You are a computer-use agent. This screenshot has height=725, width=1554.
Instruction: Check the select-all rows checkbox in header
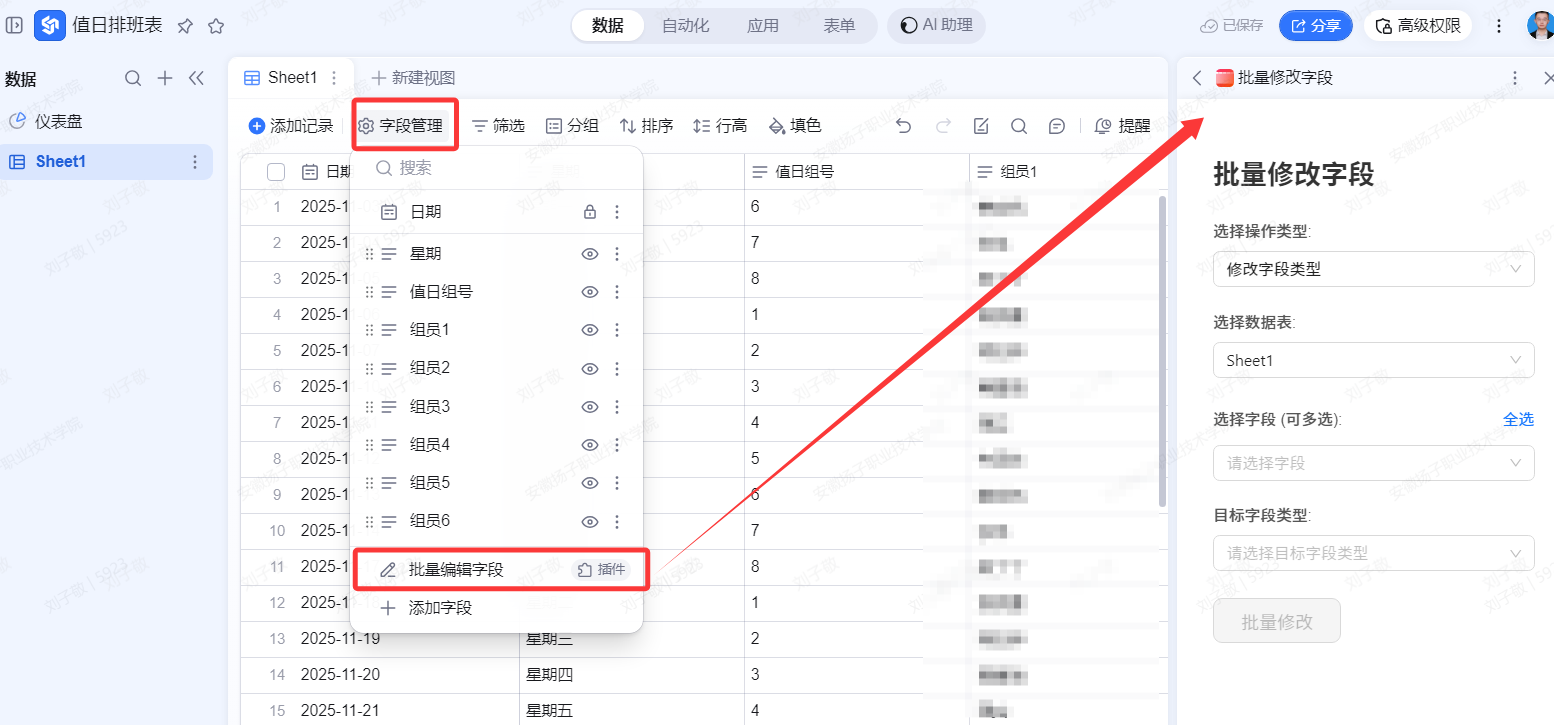click(276, 172)
